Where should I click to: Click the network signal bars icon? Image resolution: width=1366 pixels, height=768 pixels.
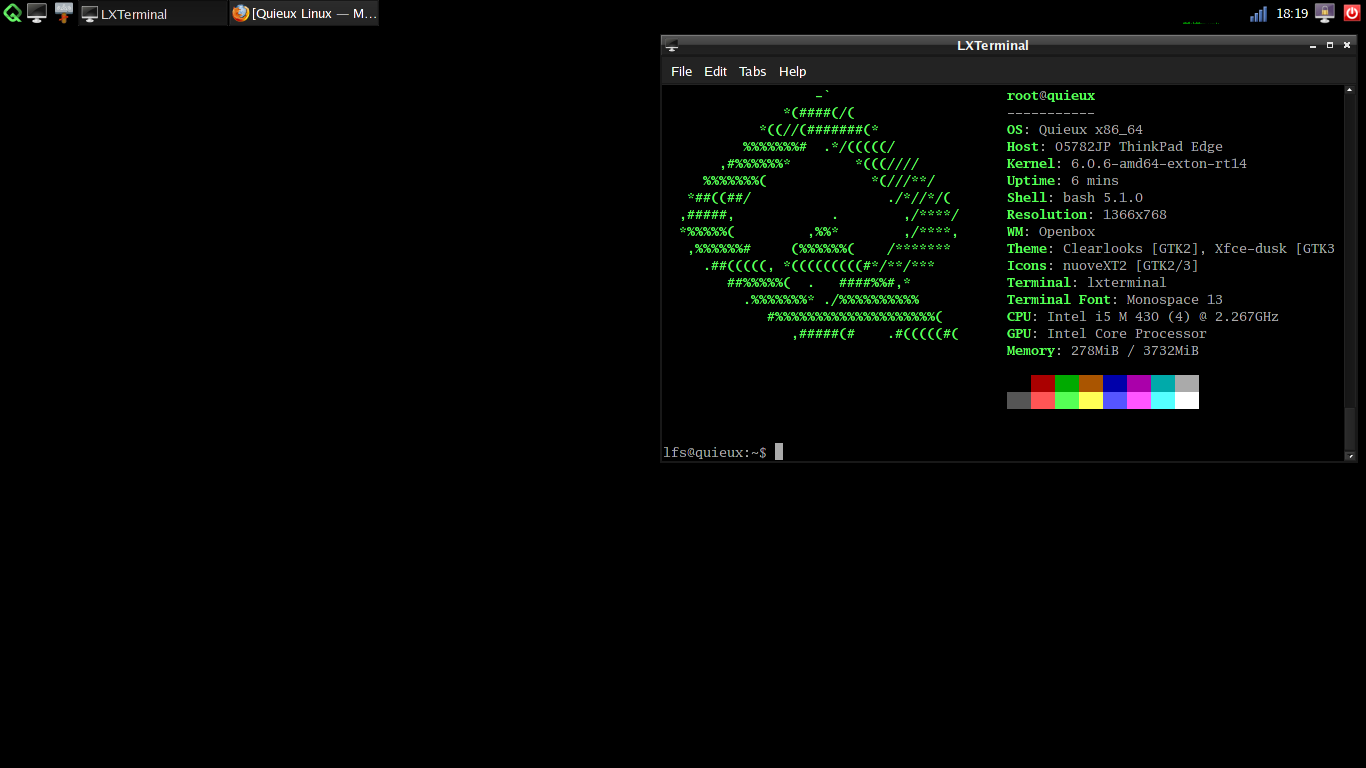click(x=1258, y=14)
